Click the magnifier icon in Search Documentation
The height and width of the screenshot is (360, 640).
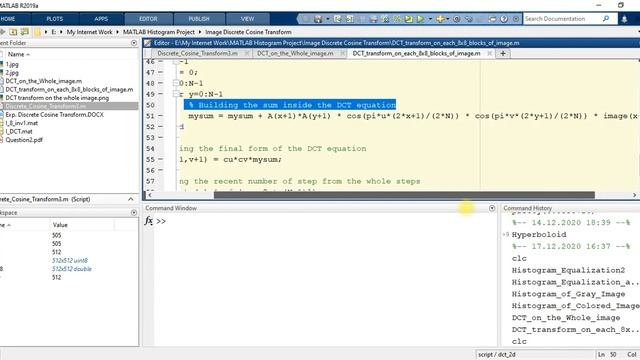[606, 18]
